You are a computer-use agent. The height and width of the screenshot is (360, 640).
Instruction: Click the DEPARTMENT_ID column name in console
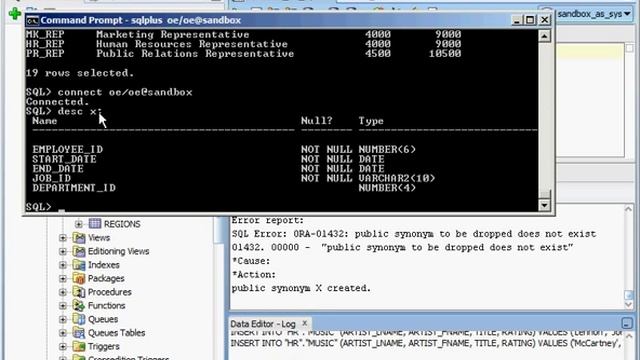74,188
